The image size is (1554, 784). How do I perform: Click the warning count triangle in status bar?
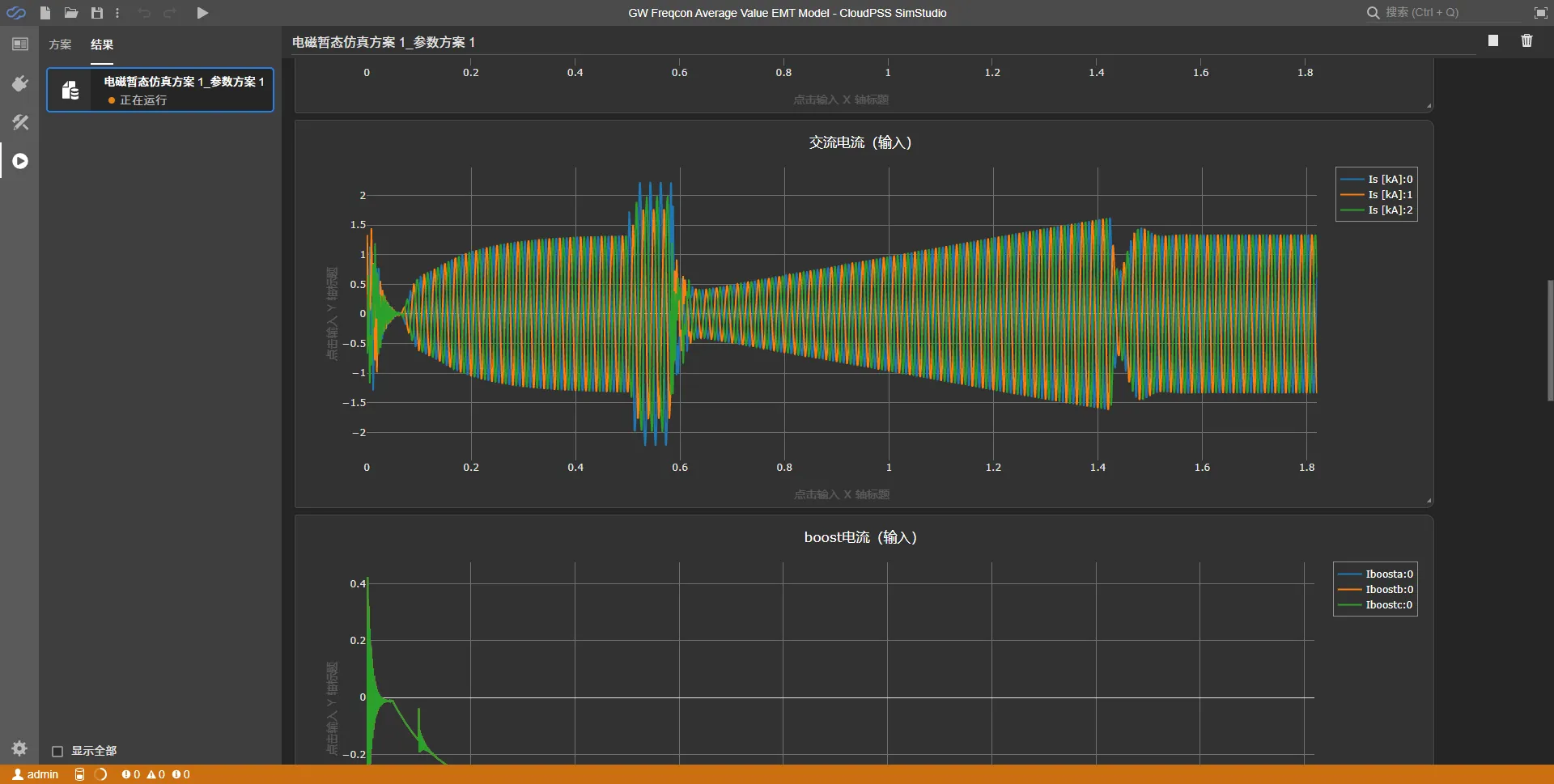tap(155, 774)
